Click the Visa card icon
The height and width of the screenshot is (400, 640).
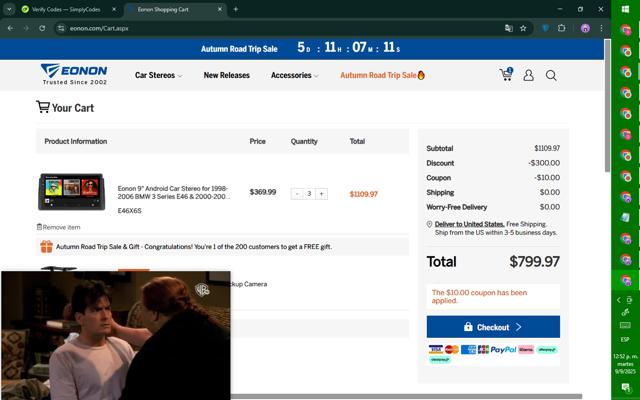click(435, 349)
